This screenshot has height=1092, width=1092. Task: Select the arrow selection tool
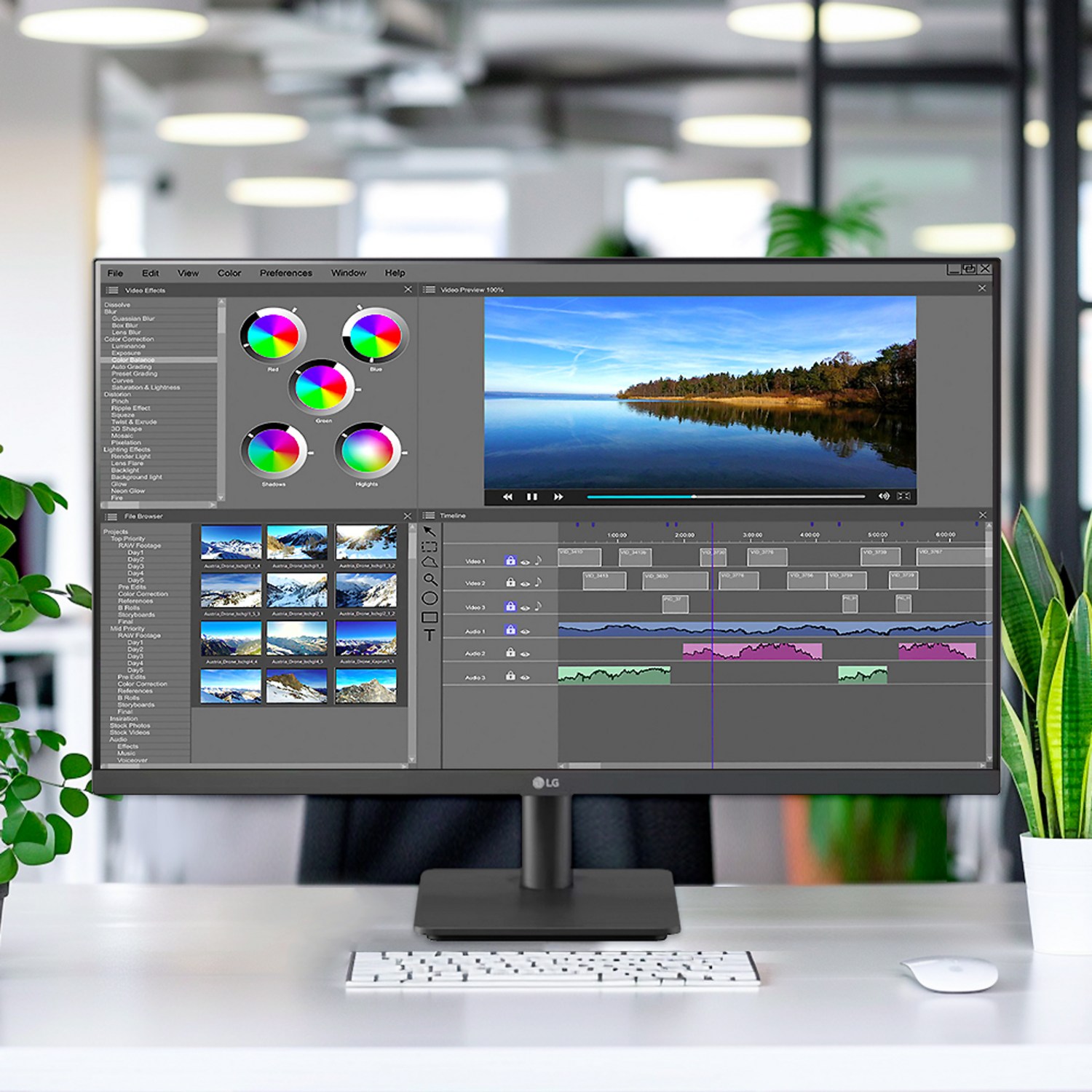click(430, 531)
